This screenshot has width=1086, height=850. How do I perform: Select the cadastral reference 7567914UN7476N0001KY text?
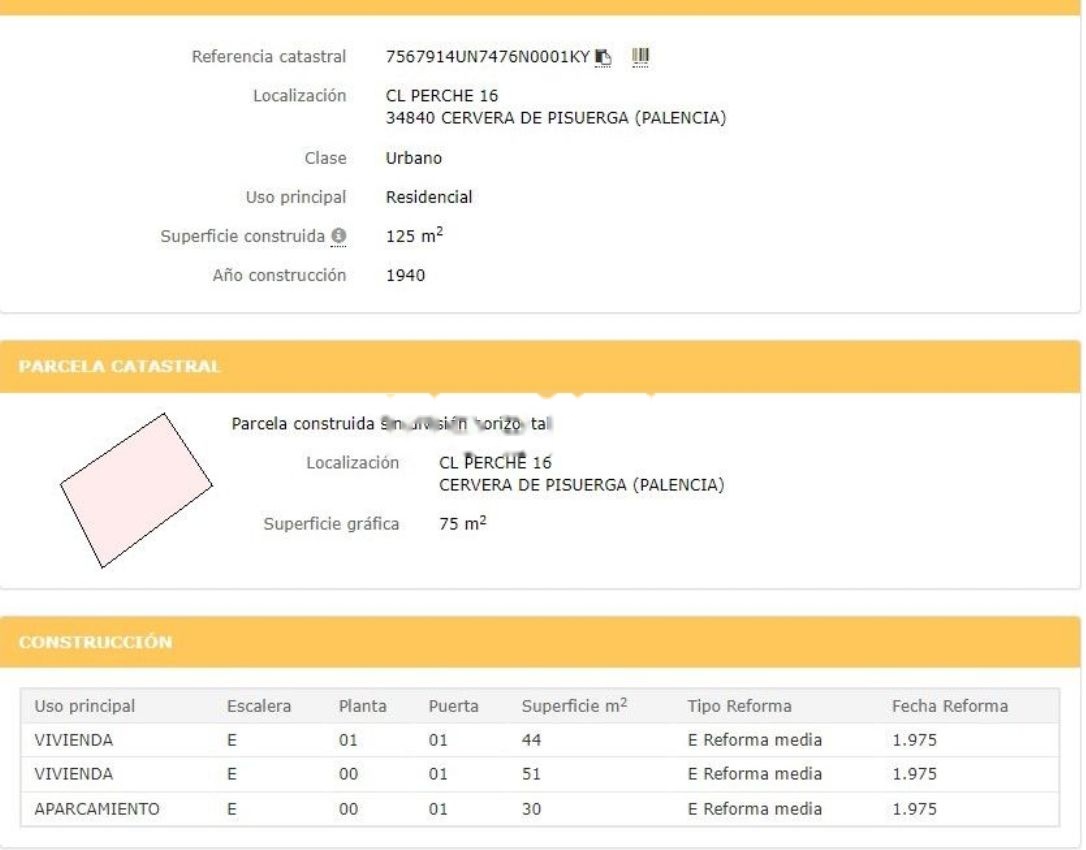(x=487, y=57)
